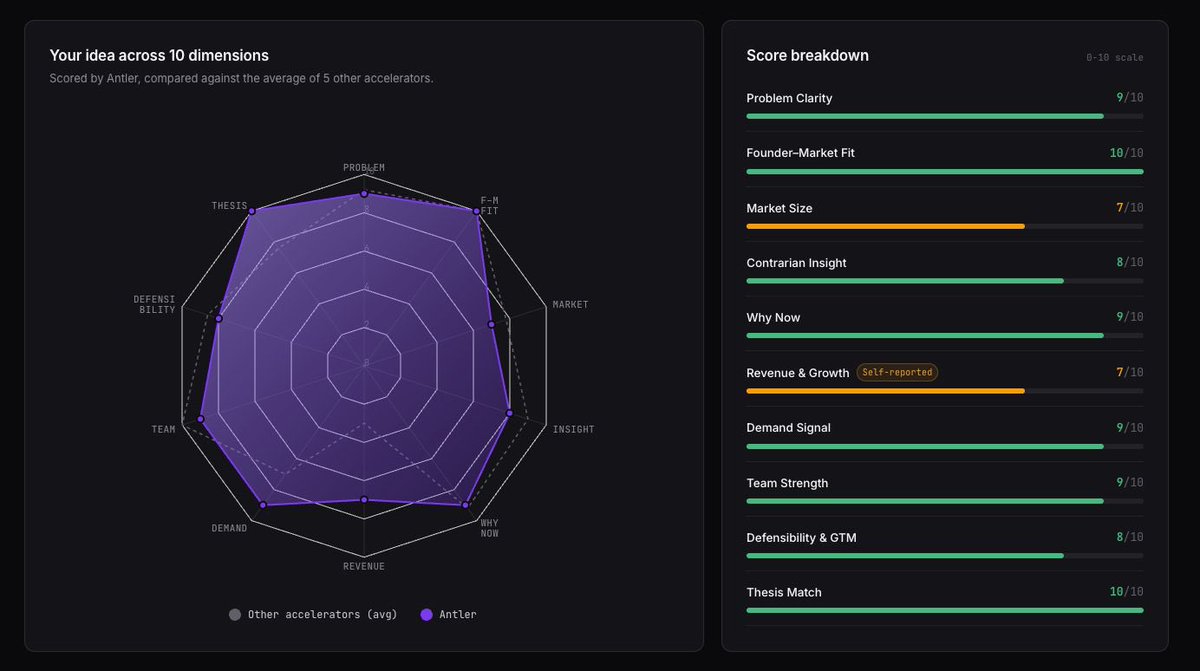Click the Problem Clarity row label
The height and width of the screenshot is (671, 1200).
789,98
